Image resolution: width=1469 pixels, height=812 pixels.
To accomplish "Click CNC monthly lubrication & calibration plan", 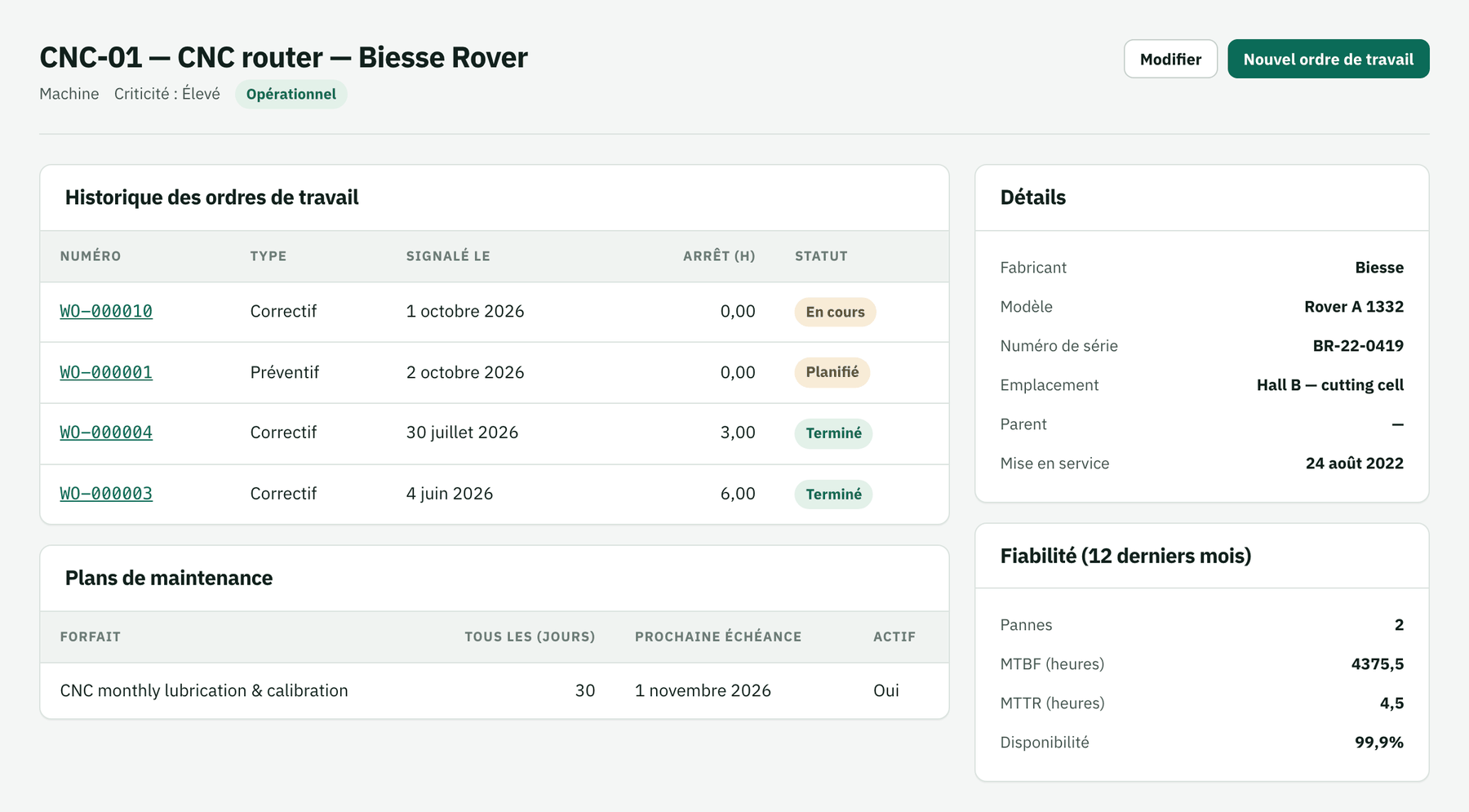I will click(204, 690).
